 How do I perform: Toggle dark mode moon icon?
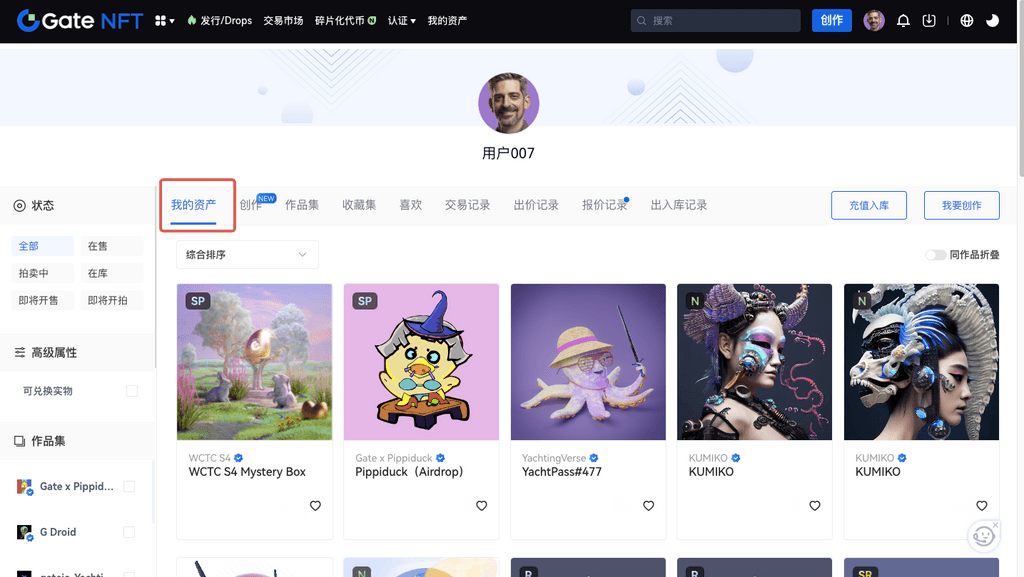(992, 20)
